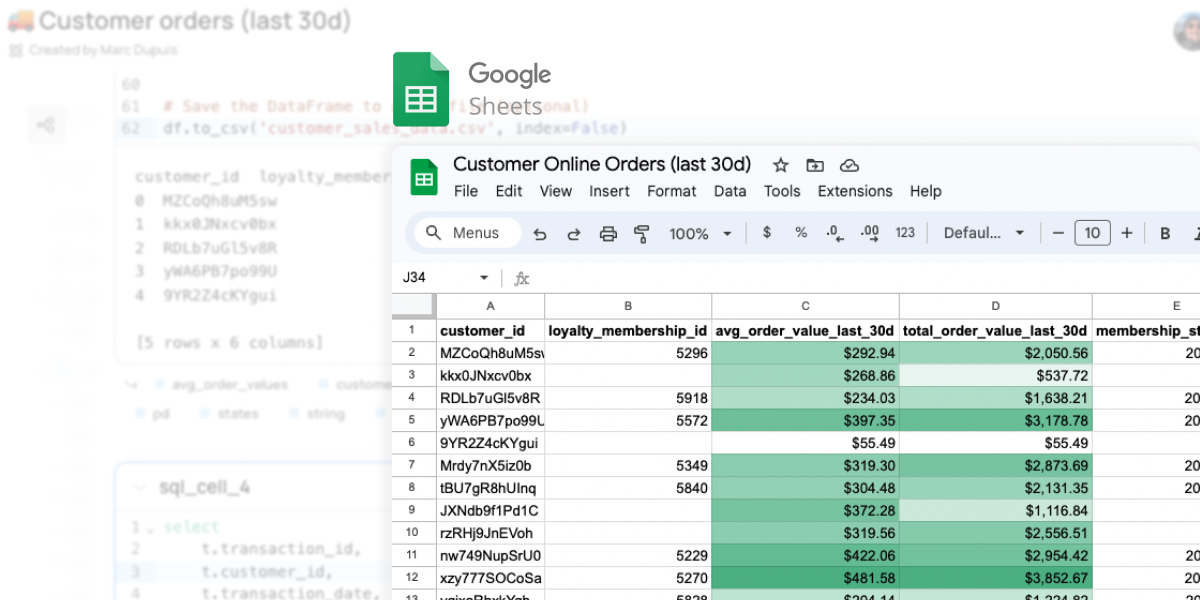Select column D header
The width and height of the screenshot is (1200, 600).
995,306
